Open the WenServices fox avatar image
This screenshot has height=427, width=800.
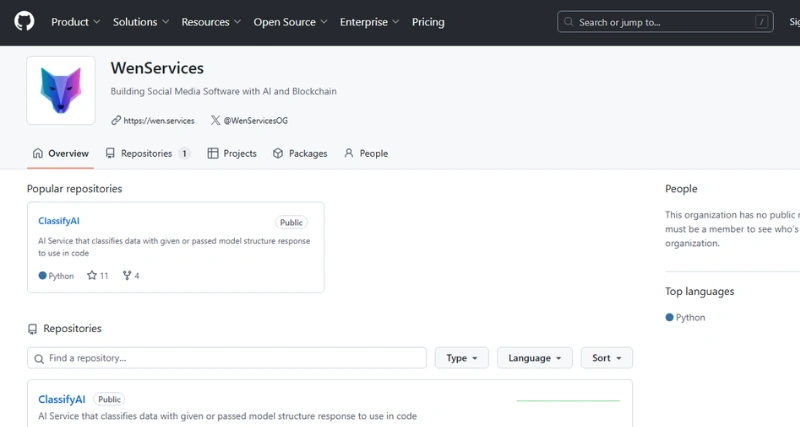tap(61, 90)
